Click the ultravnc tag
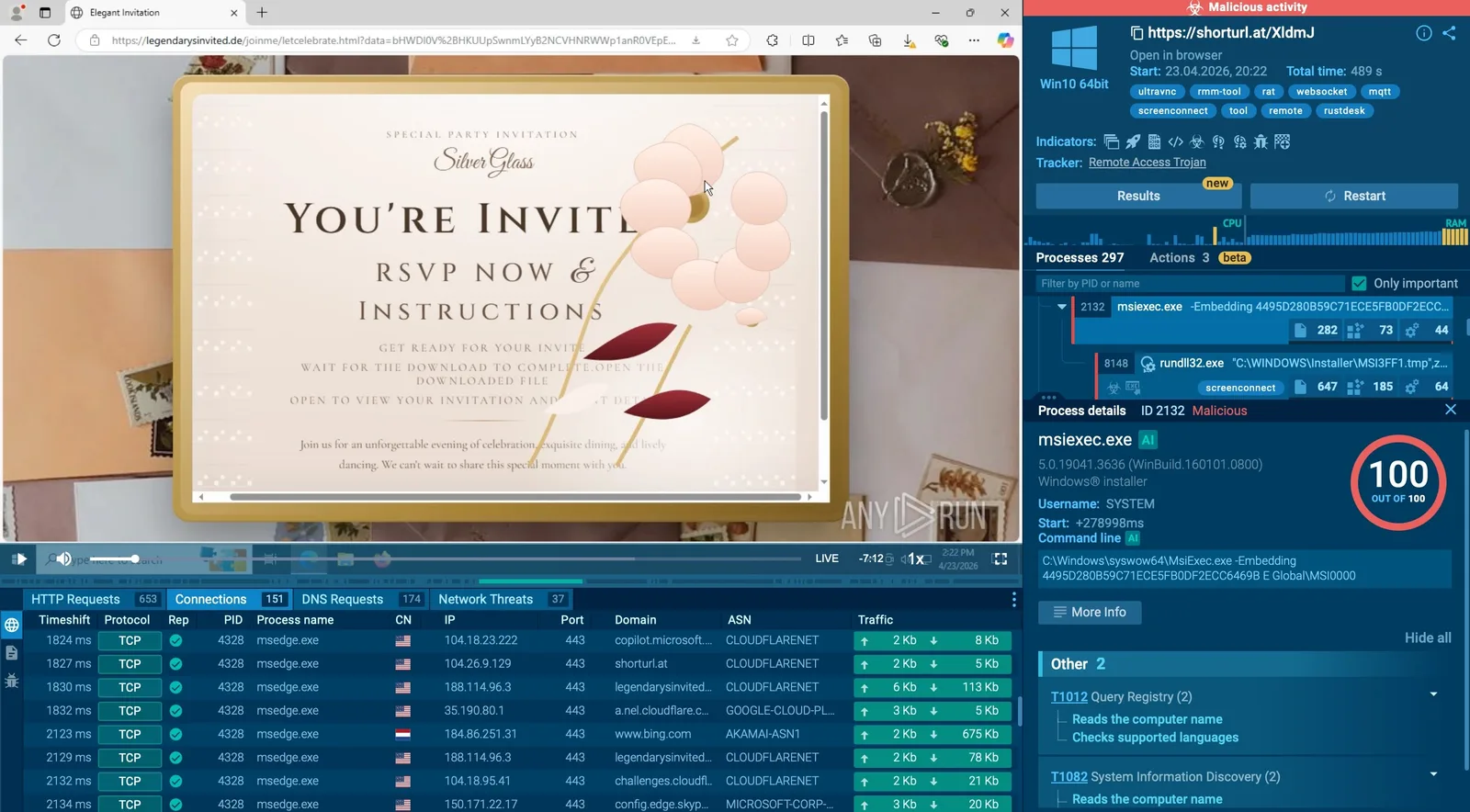The height and width of the screenshot is (812, 1470). pos(1157,92)
